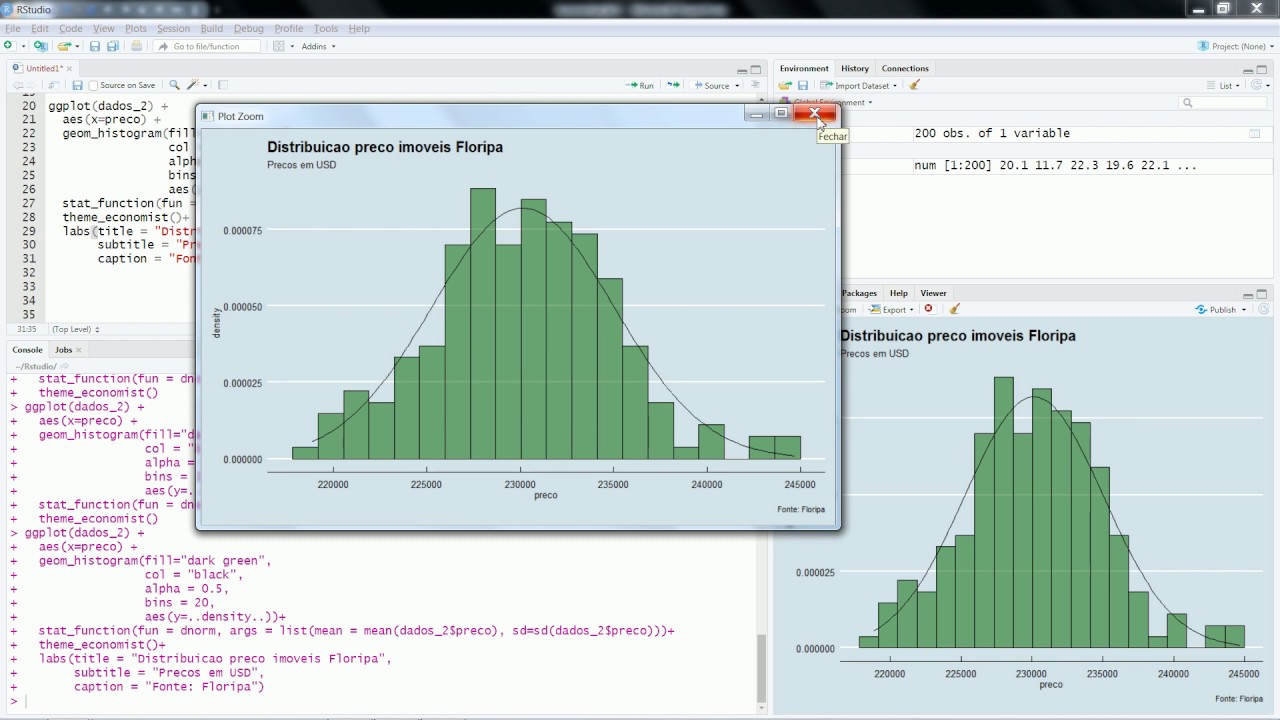Expand the Publish dropdown arrow
The image size is (1280, 720).
pos(1245,310)
